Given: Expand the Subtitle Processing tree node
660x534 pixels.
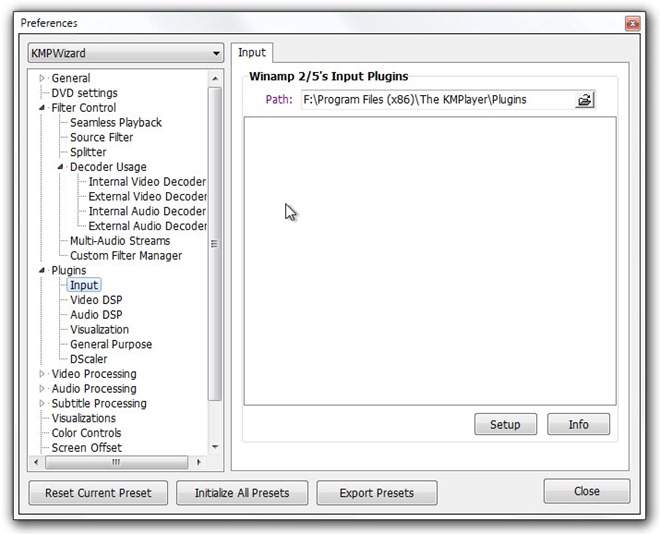Looking at the screenshot, I should 42,403.
